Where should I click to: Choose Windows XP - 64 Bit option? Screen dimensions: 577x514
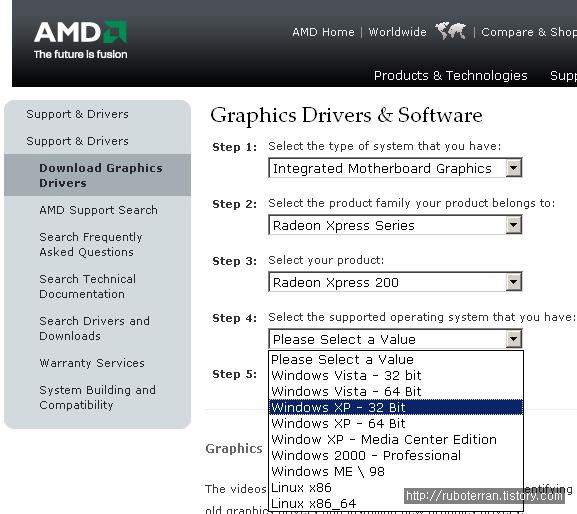[396, 423]
